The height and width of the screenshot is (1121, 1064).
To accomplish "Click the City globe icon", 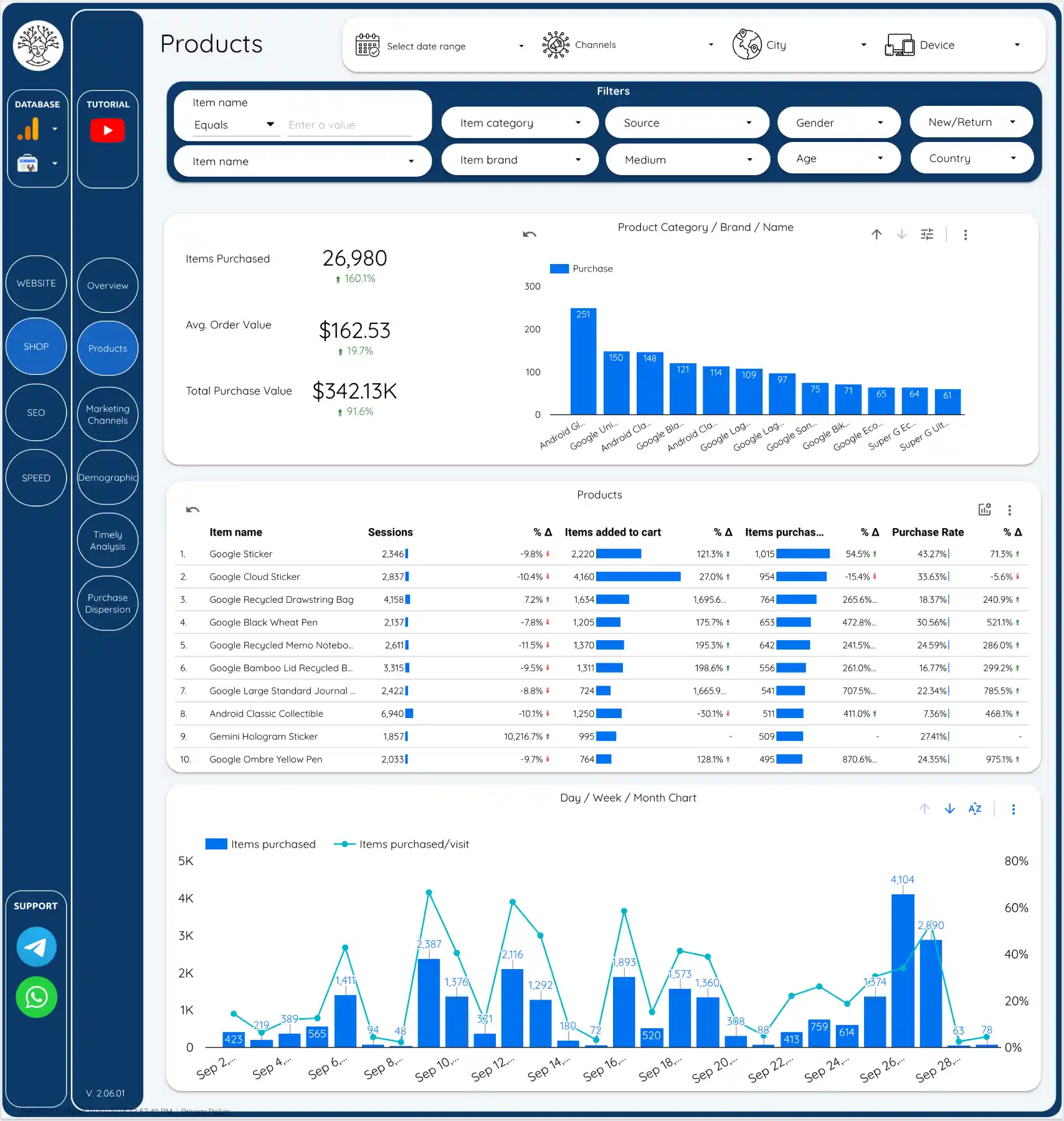I will (747, 45).
